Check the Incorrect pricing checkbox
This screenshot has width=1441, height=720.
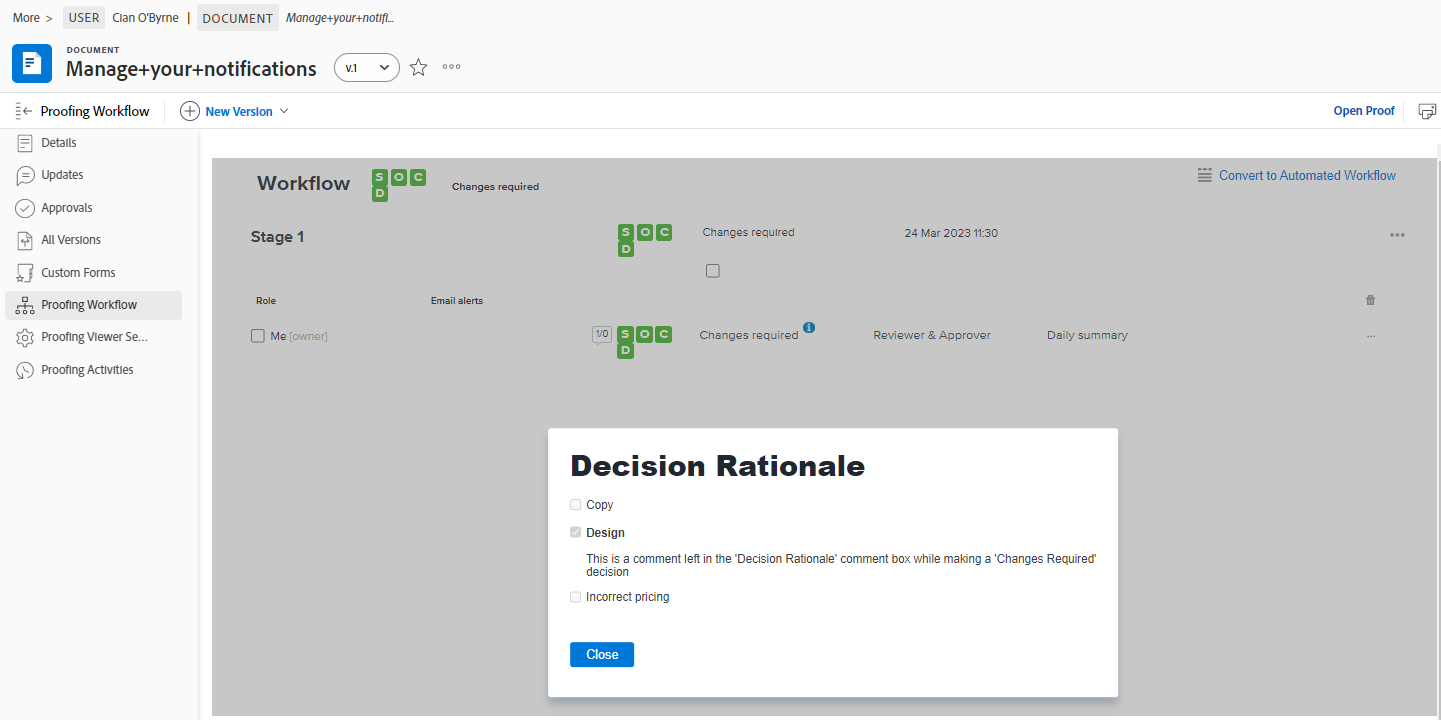point(575,597)
